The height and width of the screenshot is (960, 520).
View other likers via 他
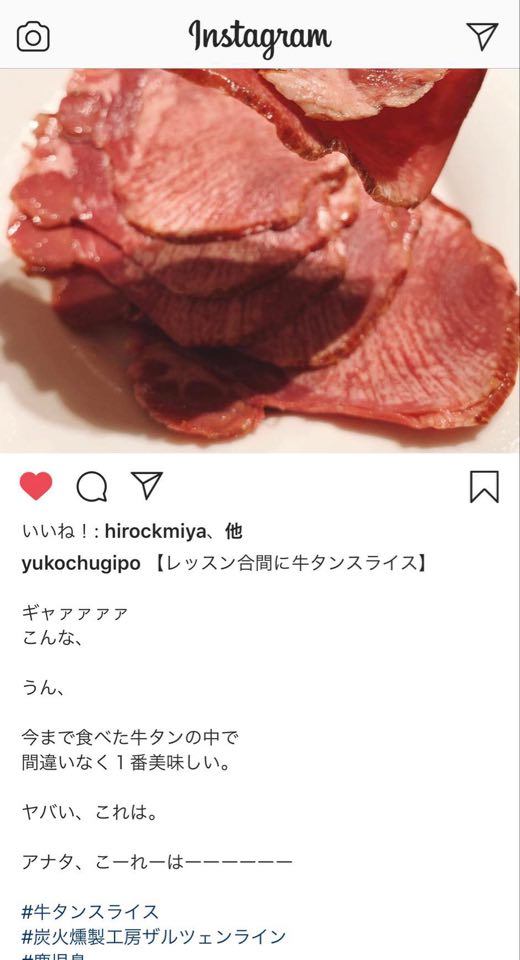pyautogui.click(x=233, y=532)
